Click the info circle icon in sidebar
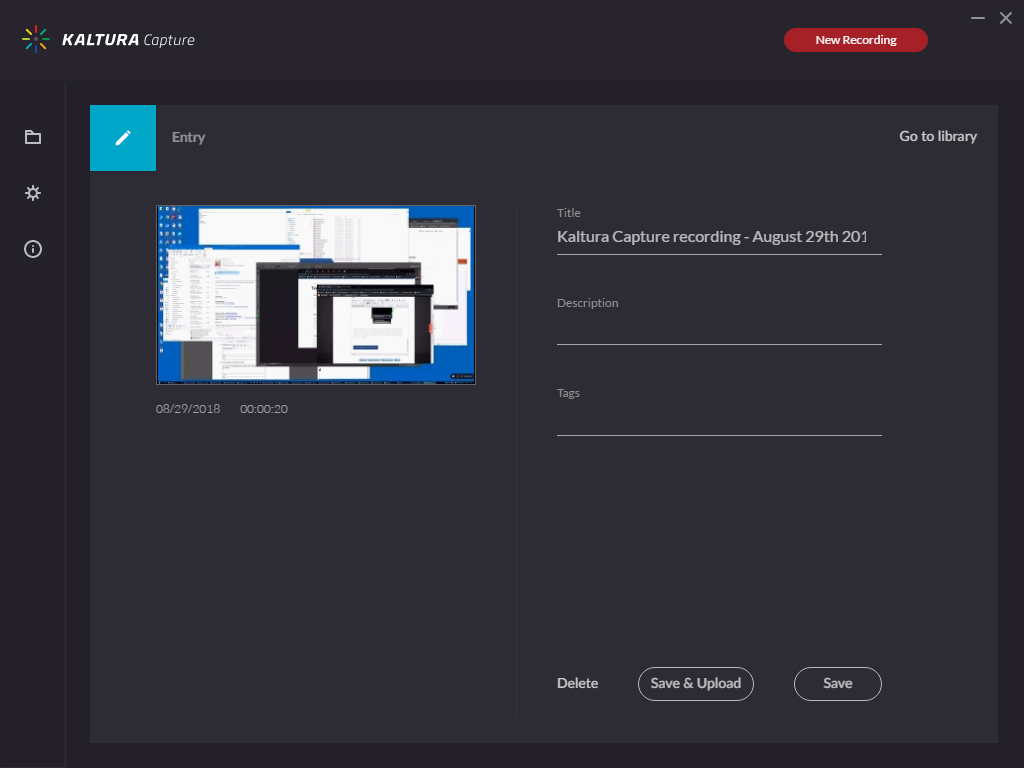The image size is (1024, 768). pyautogui.click(x=32, y=248)
